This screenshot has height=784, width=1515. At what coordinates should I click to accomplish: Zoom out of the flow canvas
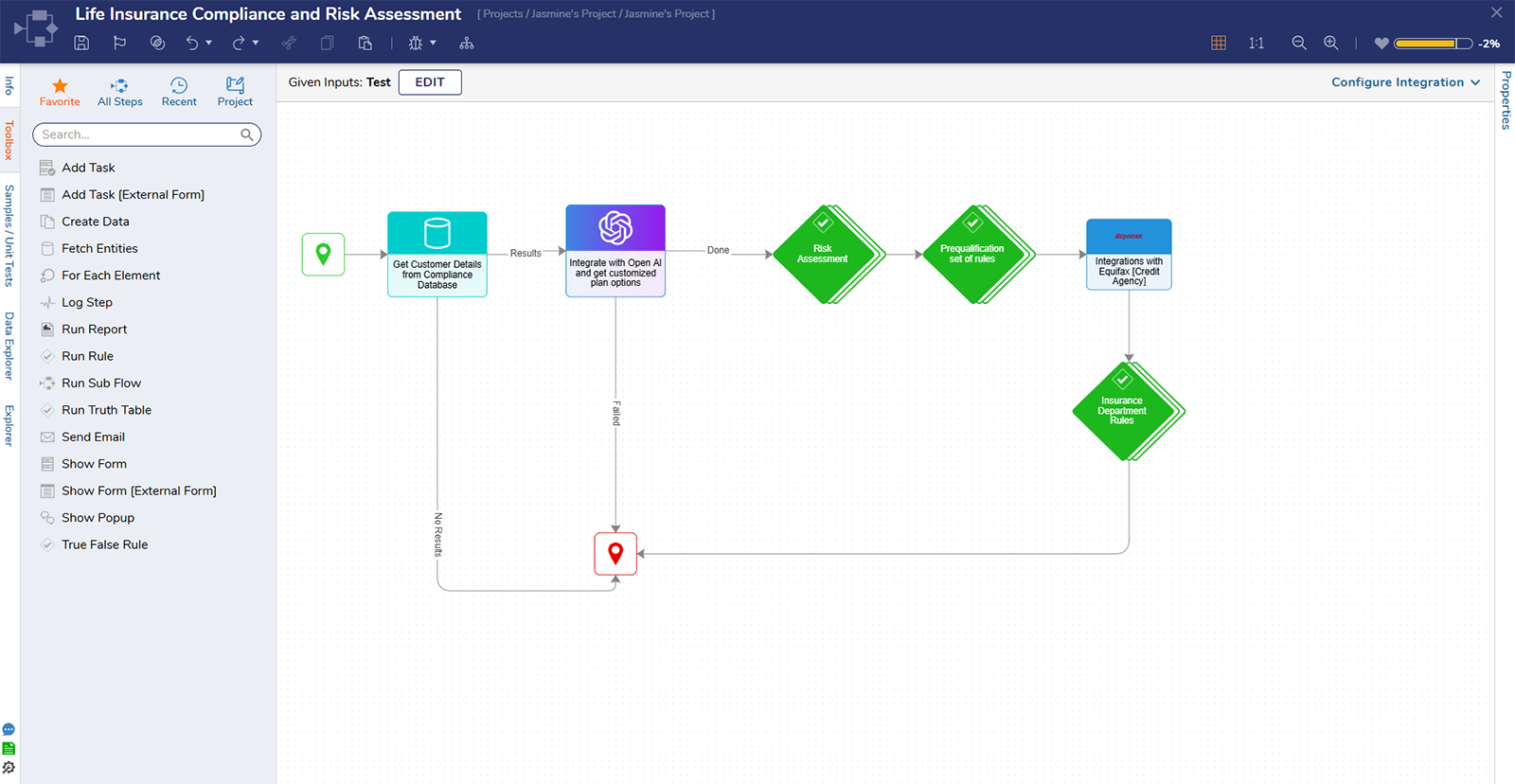[1299, 43]
